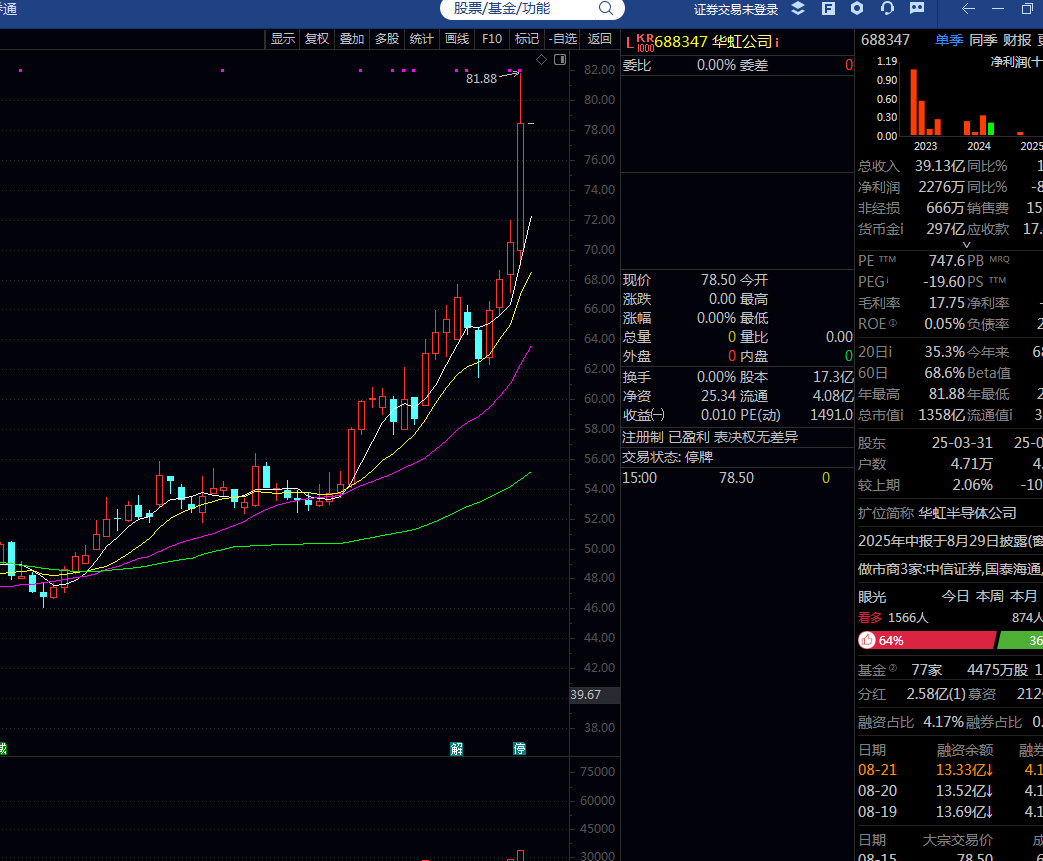The height and width of the screenshot is (861, 1043).
Task: Click the 返回 button
Action: point(599,39)
